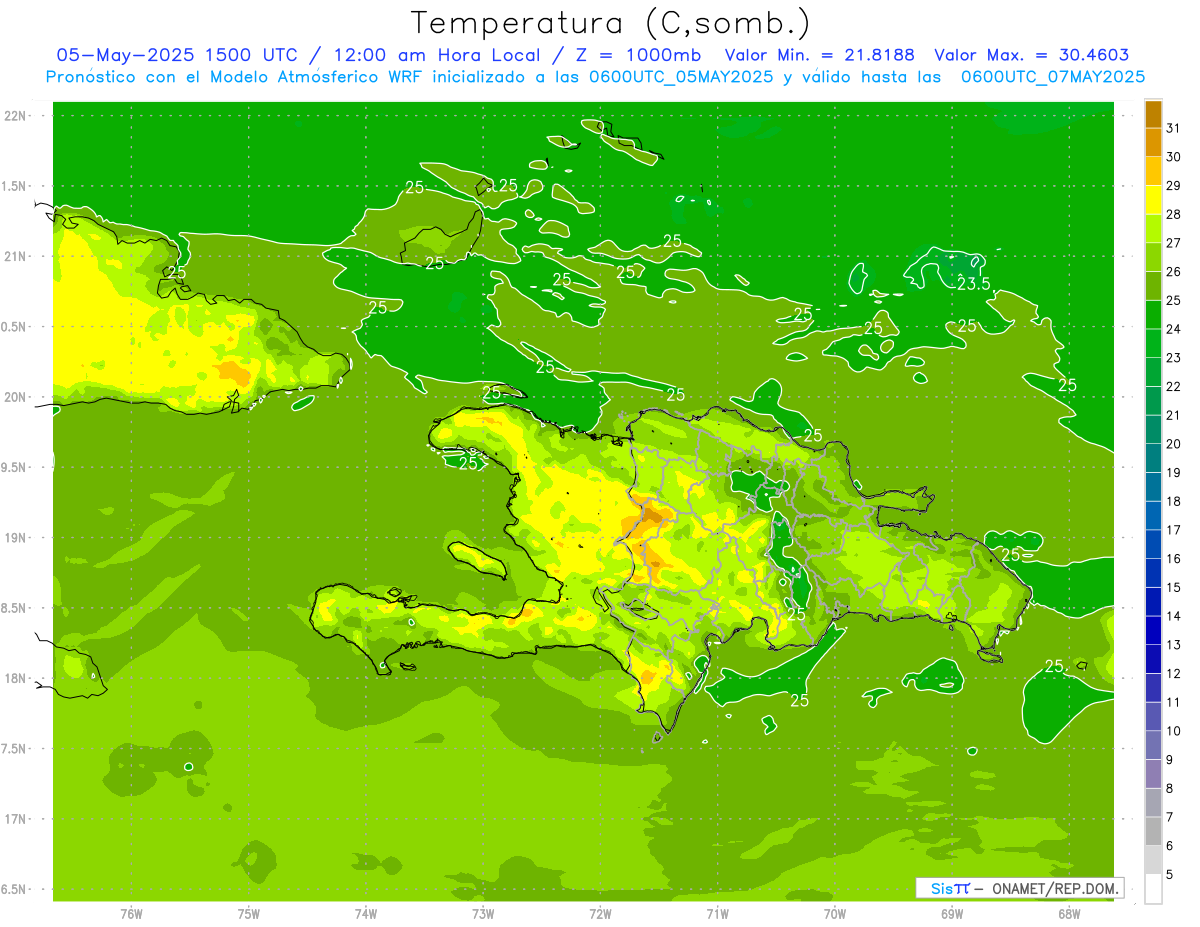Click the '18' value on the color scale
This screenshot has width=1200, height=927.
1174,501
